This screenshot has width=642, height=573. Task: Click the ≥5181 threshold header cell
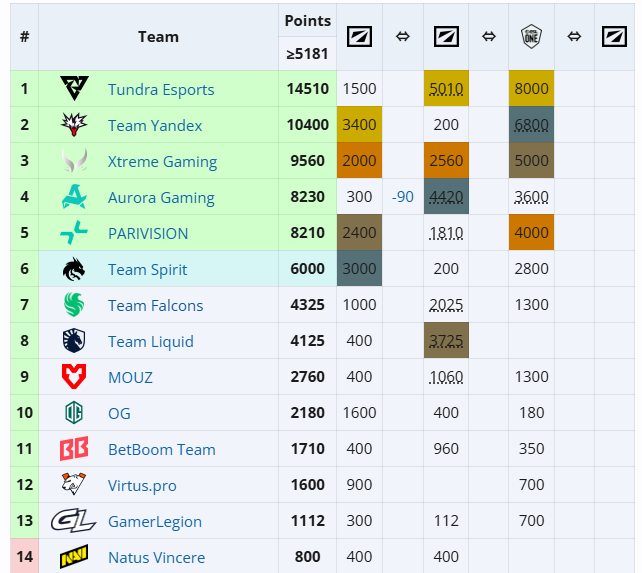click(x=307, y=54)
